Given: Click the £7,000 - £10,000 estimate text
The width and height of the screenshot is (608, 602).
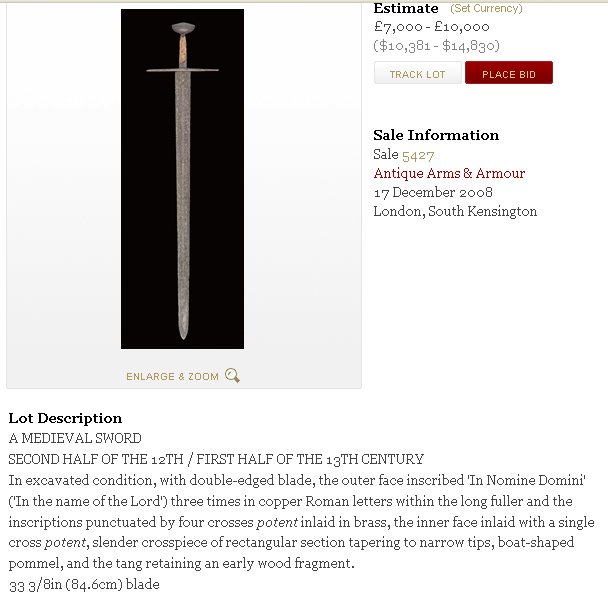Looking at the screenshot, I should [x=432, y=27].
